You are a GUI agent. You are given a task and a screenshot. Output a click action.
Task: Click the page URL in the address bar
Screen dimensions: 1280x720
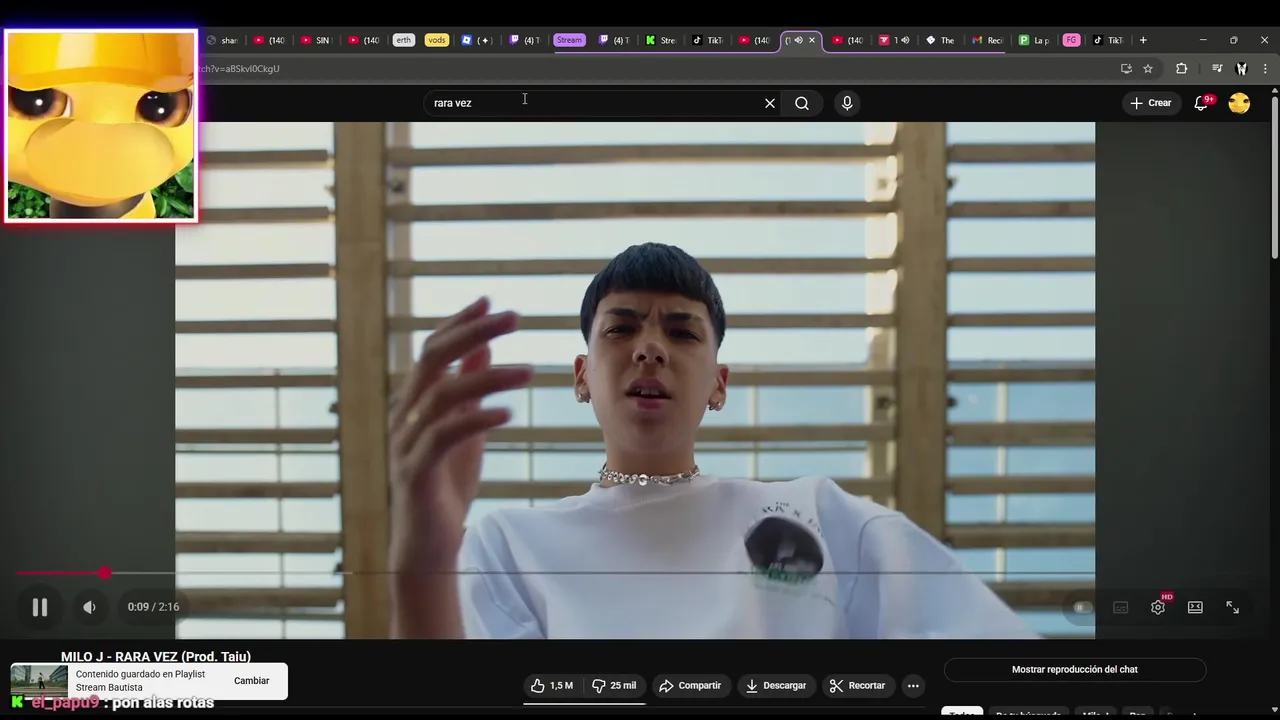click(240, 69)
